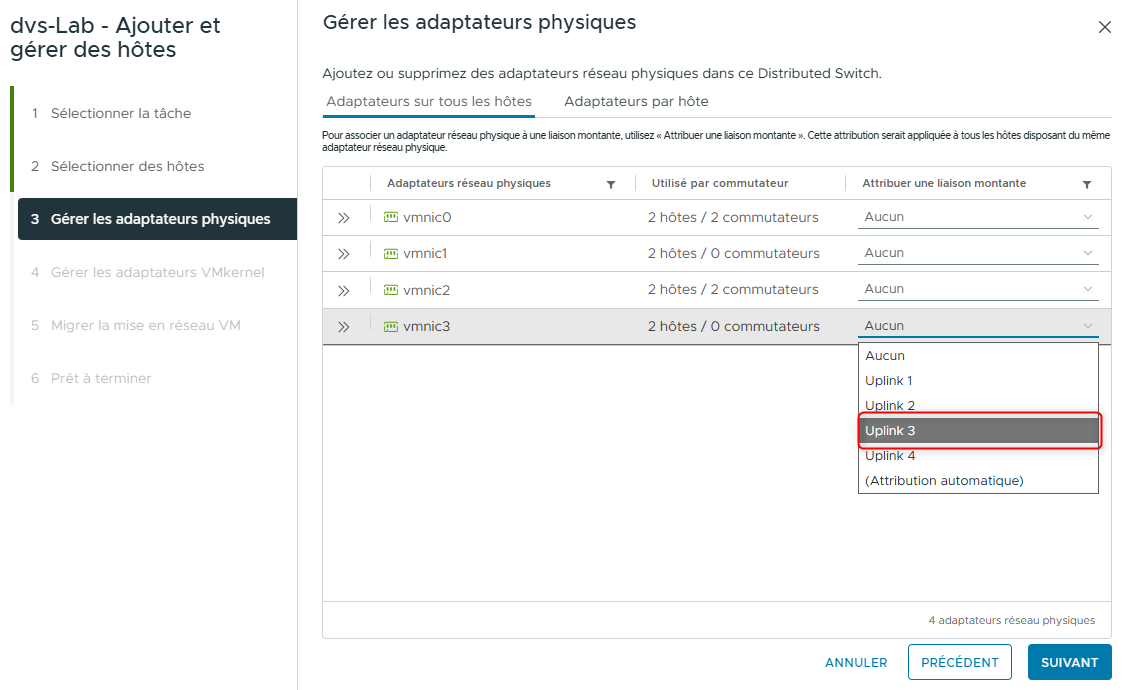
Task: Go back to step 'Sélectionner des hôtes'
Action: pyautogui.click(x=125, y=167)
